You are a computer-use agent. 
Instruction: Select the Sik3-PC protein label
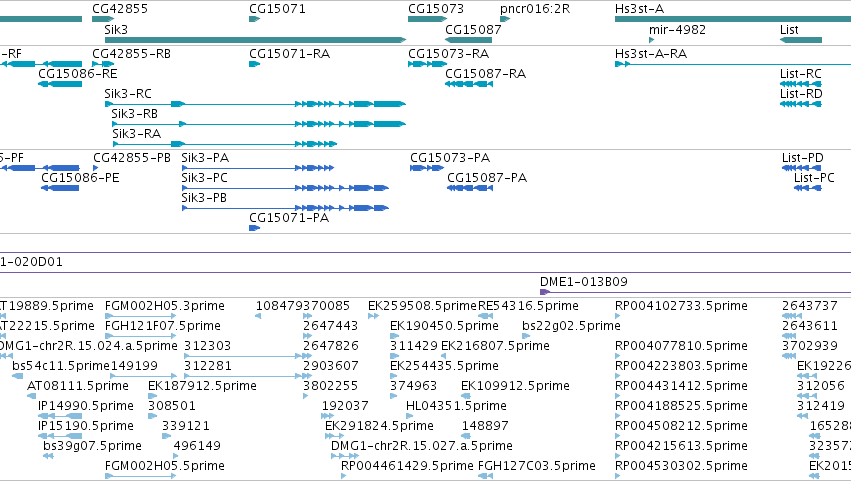click(205, 178)
